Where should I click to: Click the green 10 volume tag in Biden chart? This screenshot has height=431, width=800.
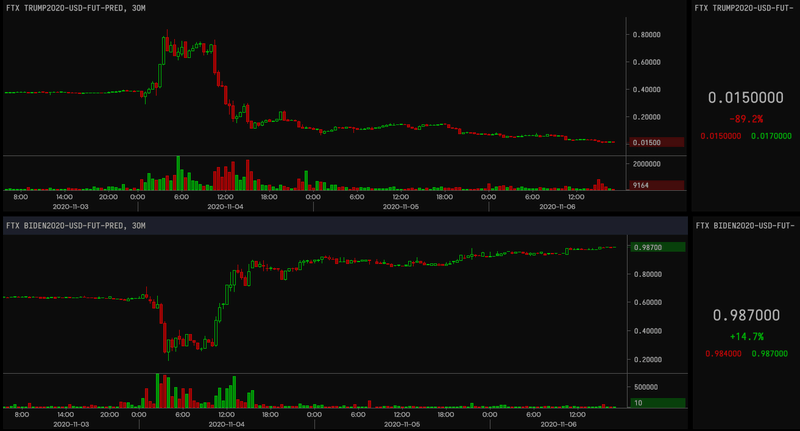point(658,403)
